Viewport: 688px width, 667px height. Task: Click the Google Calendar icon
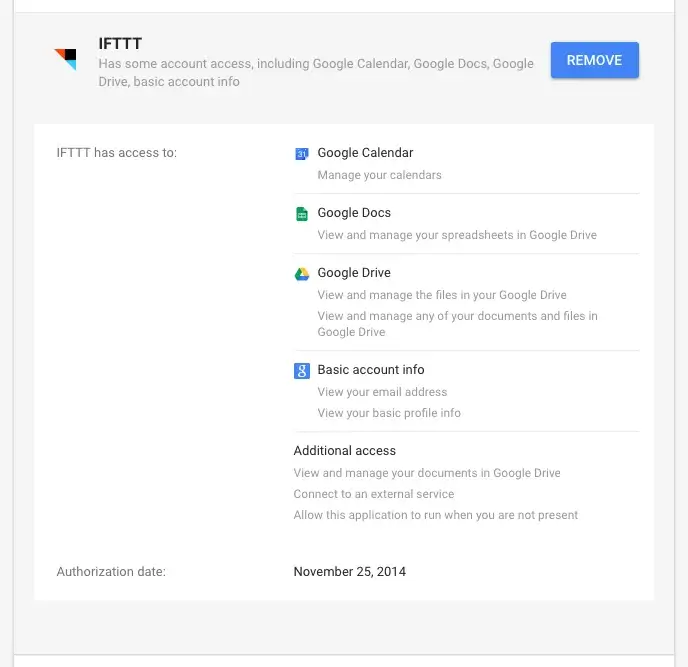pyautogui.click(x=301, y=153)
